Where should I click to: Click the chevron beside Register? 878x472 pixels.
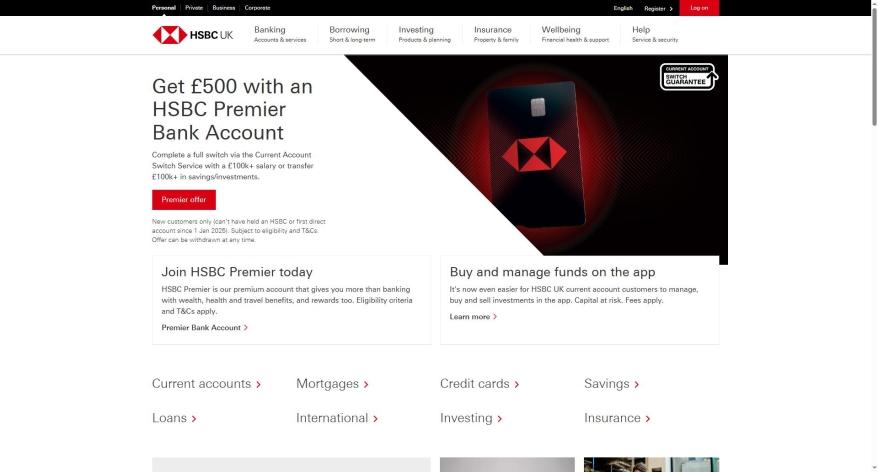tap(671, 8)
